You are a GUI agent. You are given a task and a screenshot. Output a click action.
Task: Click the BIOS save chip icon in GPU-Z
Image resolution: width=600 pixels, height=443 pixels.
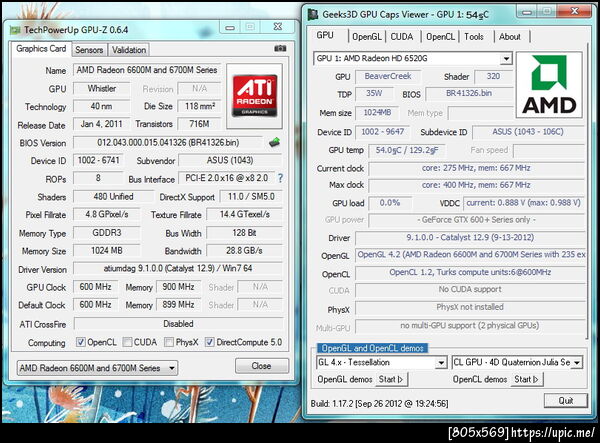coord(274,142)
